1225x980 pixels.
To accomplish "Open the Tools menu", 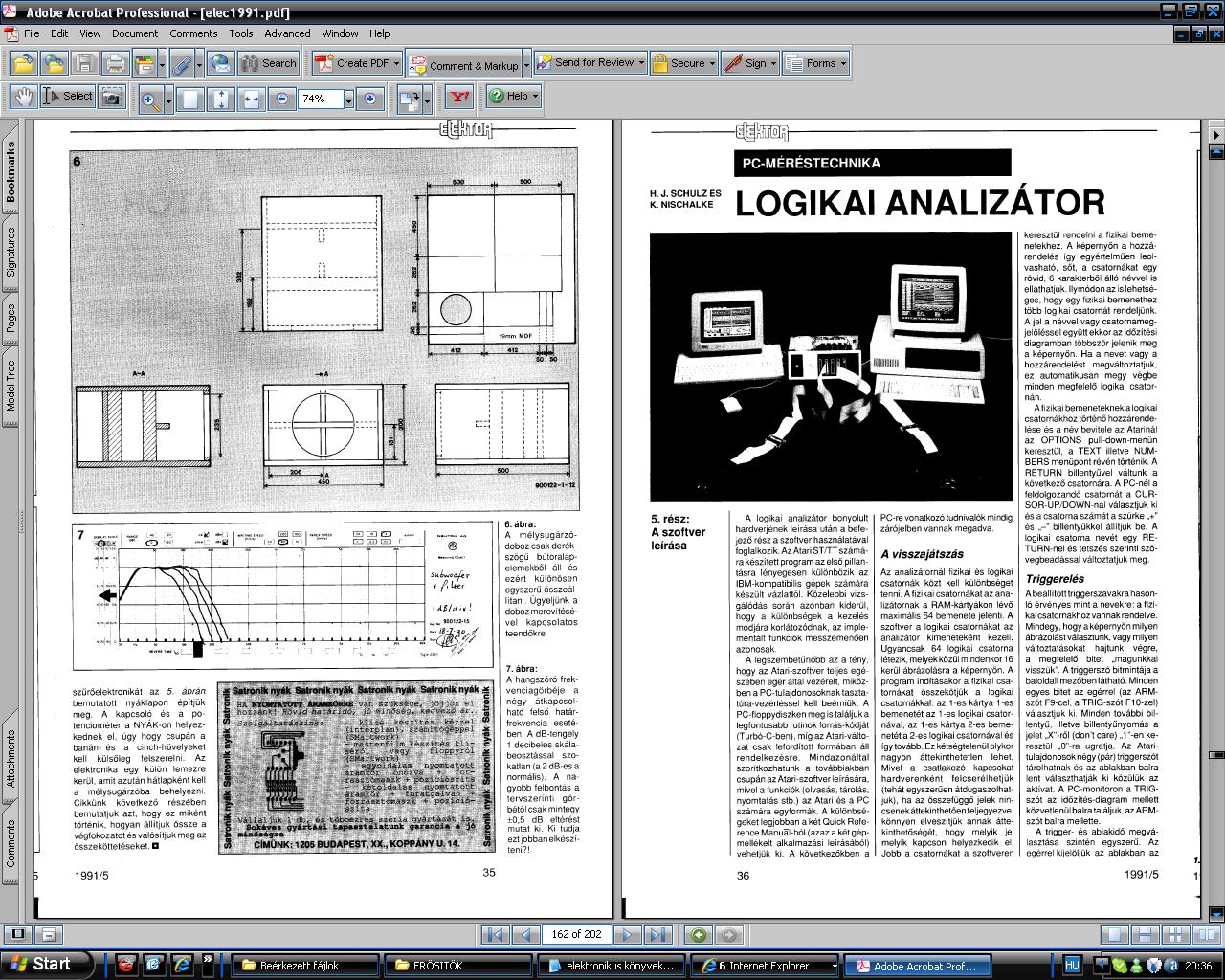I will (241, 33).
